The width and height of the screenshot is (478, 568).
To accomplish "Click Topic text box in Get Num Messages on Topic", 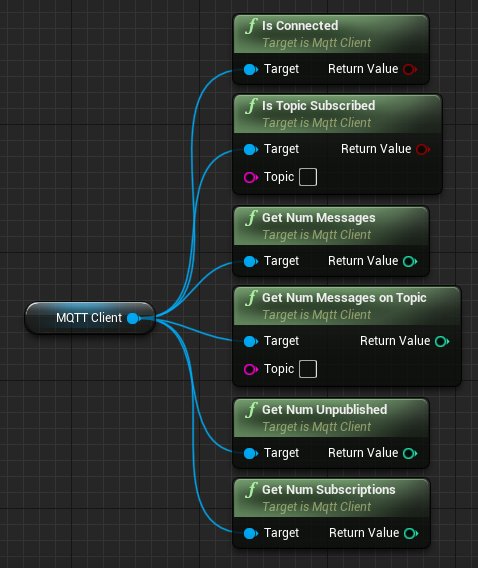I will coord(308,369).
